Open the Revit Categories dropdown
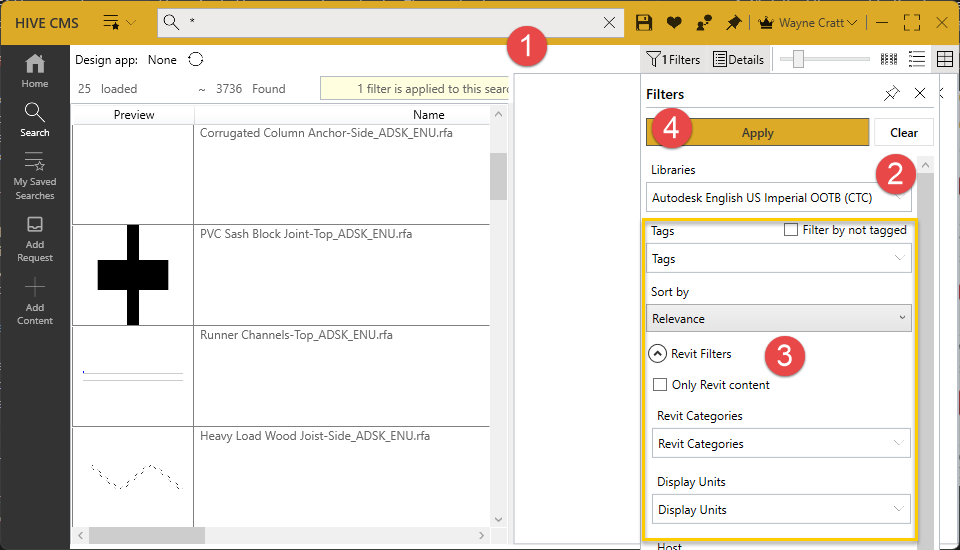Screen dimensions: 960x550 point(781,443)
